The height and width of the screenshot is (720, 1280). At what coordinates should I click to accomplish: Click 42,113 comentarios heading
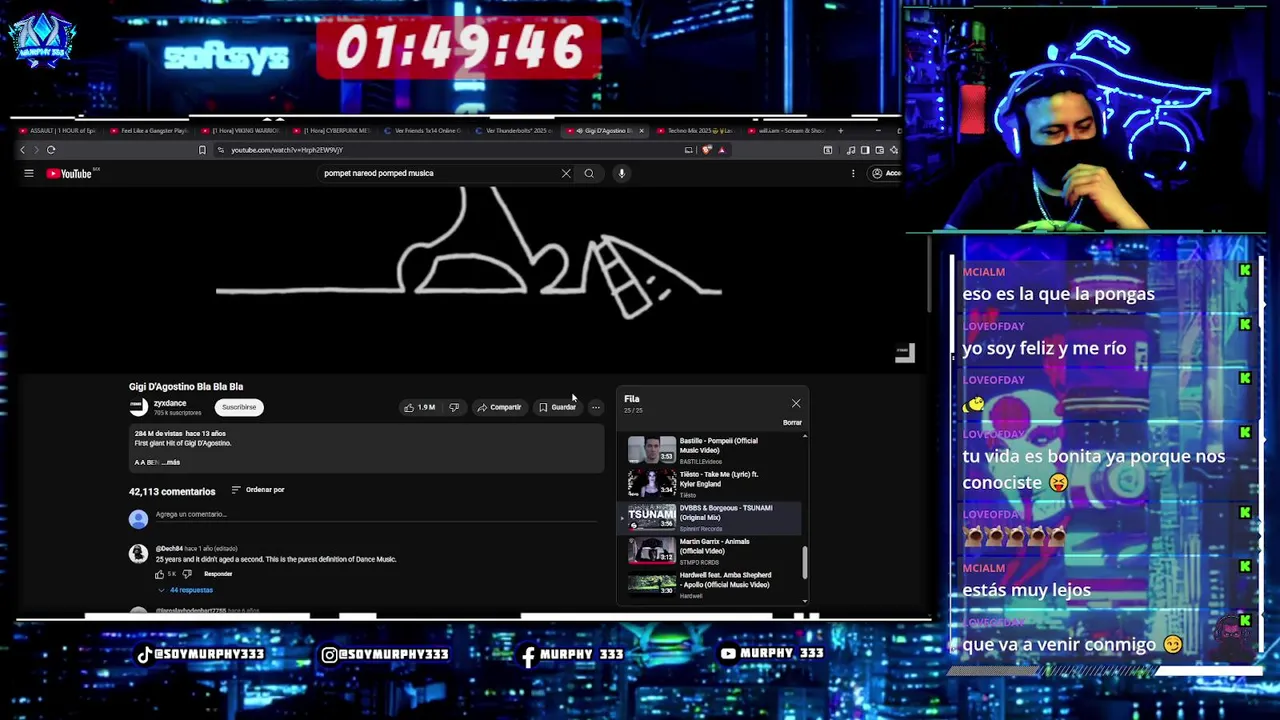tap(172, 492)
